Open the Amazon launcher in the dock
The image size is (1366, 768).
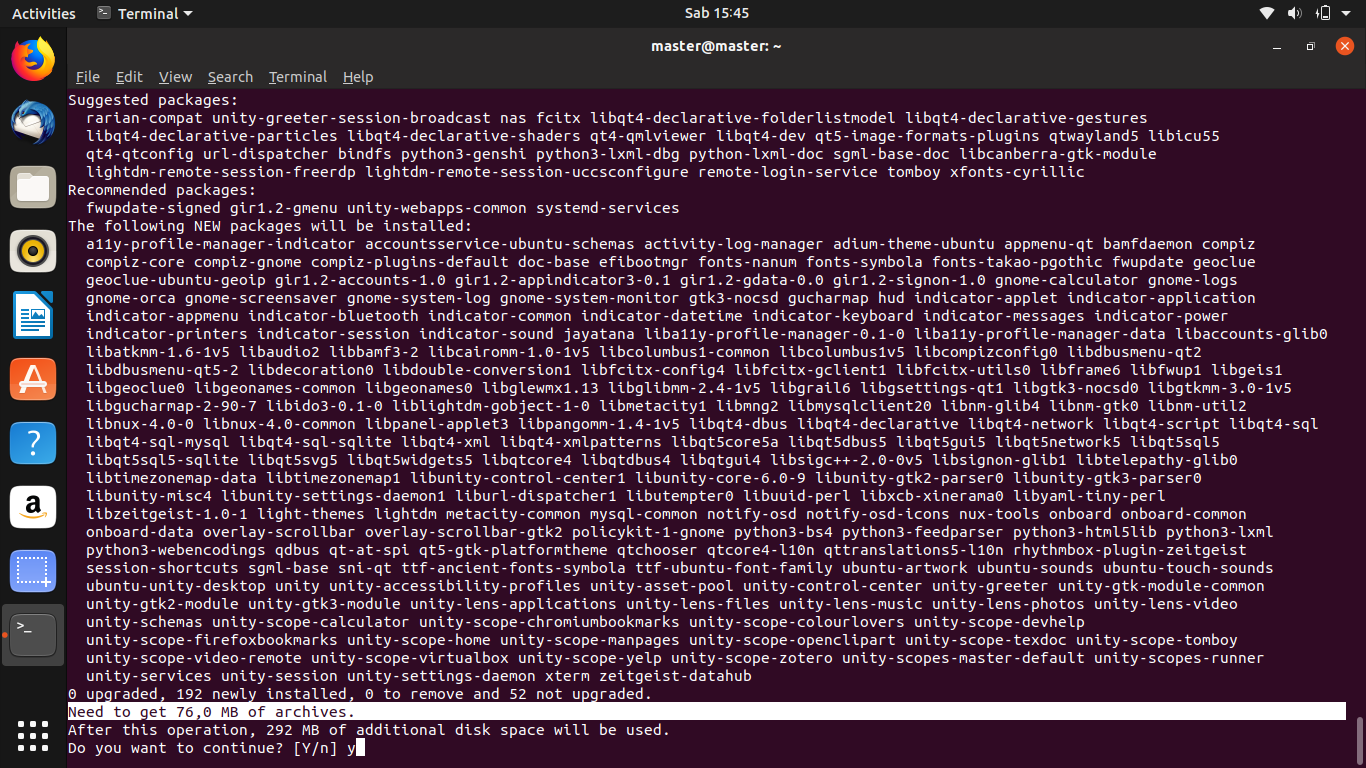pos(32,507)
